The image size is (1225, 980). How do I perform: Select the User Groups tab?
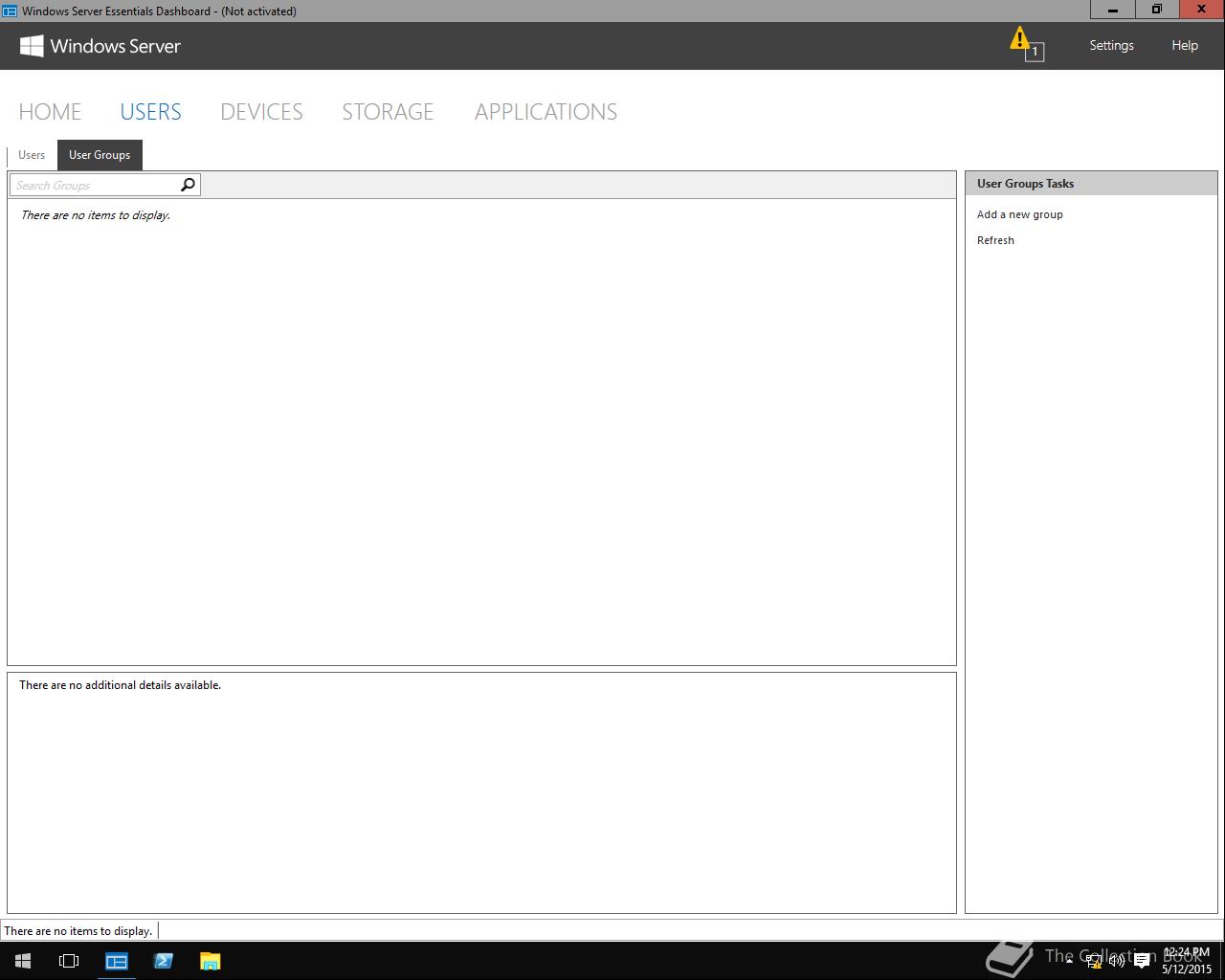point(100,155)
